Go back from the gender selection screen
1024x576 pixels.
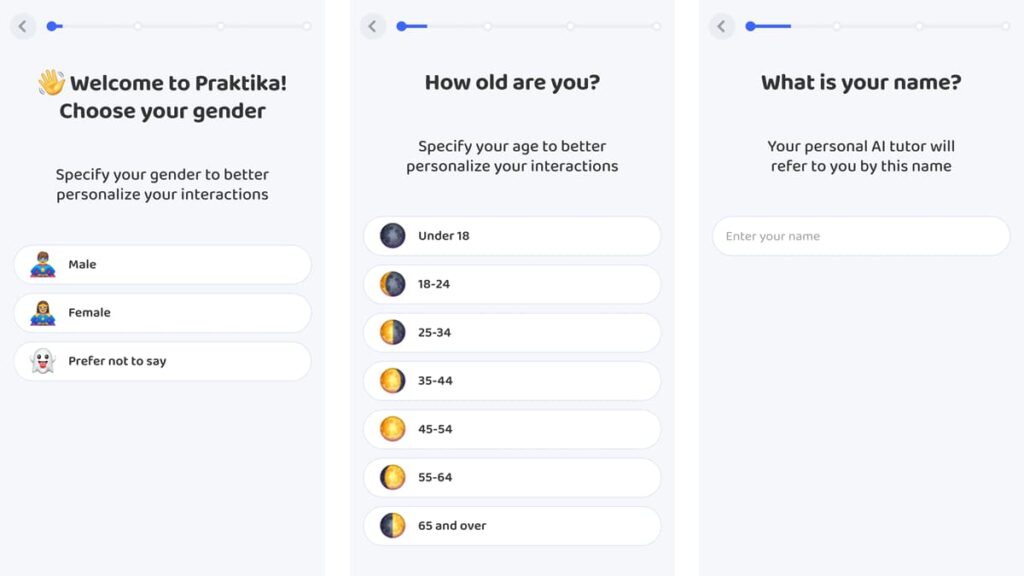click(23, 27)
